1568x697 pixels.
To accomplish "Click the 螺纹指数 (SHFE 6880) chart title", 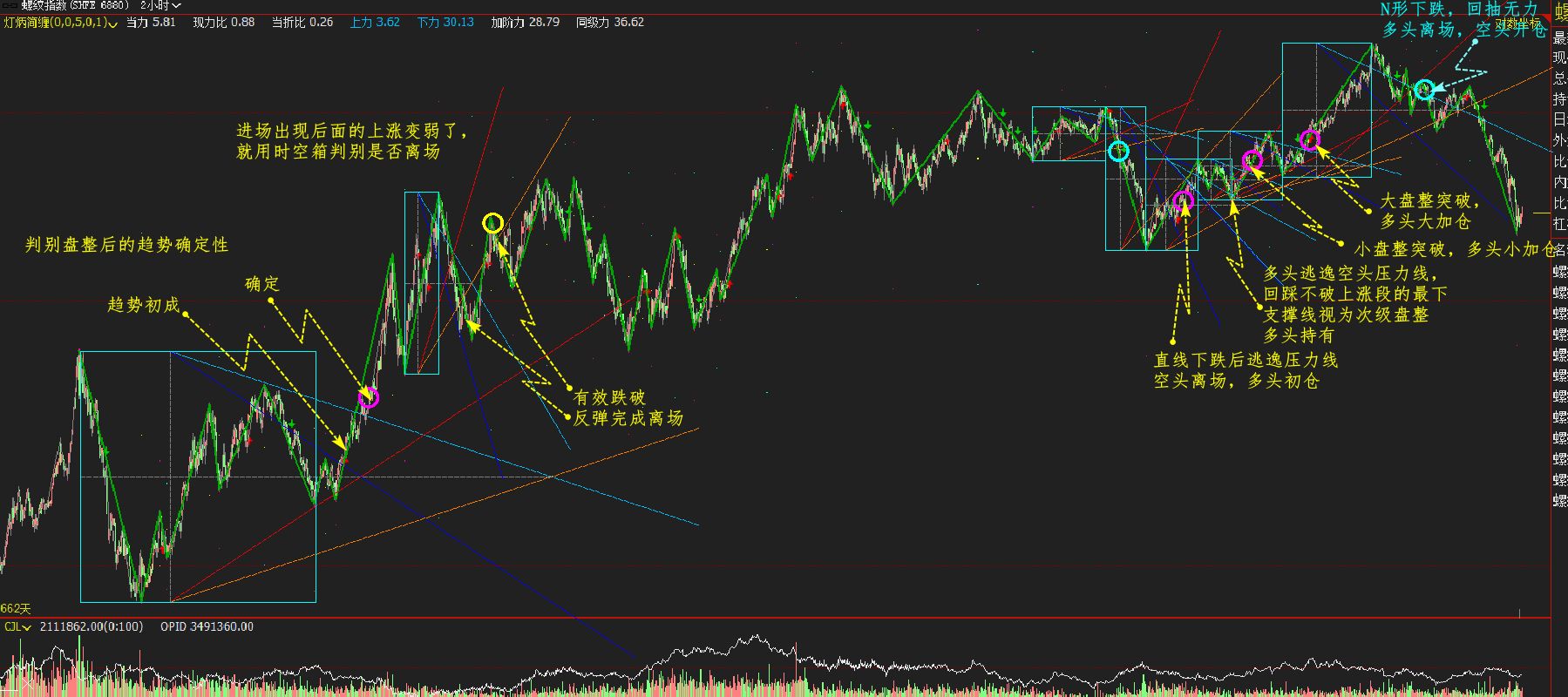I will click(x=74, y=5).
